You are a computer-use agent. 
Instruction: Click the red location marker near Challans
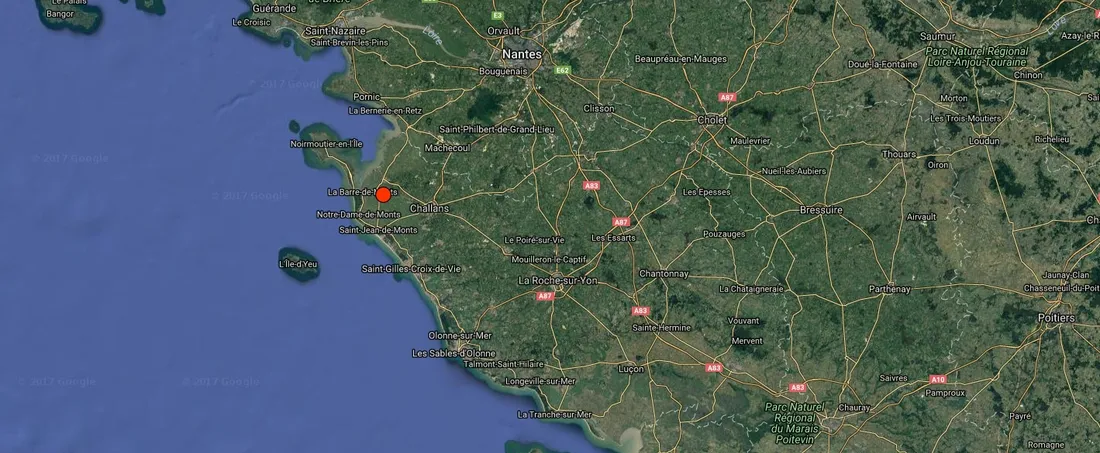[383, 195]
